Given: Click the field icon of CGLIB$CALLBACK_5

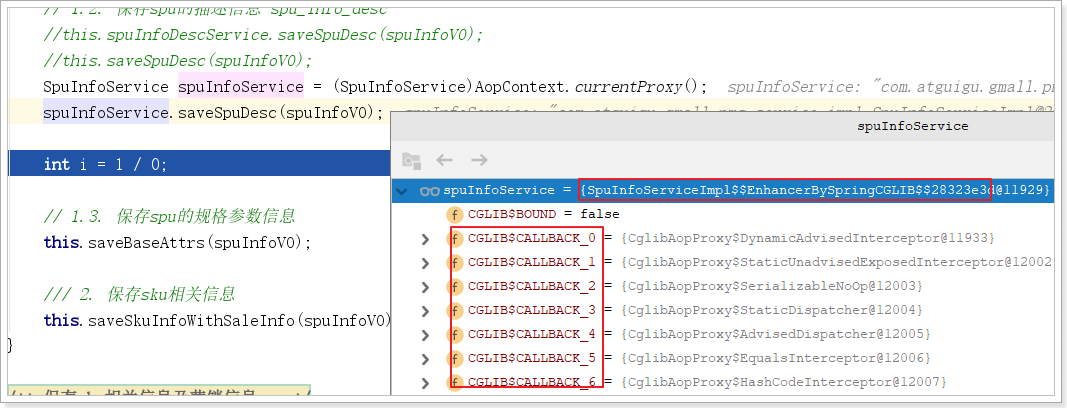Looking at the screenshot, I should [x=455, y=358].
